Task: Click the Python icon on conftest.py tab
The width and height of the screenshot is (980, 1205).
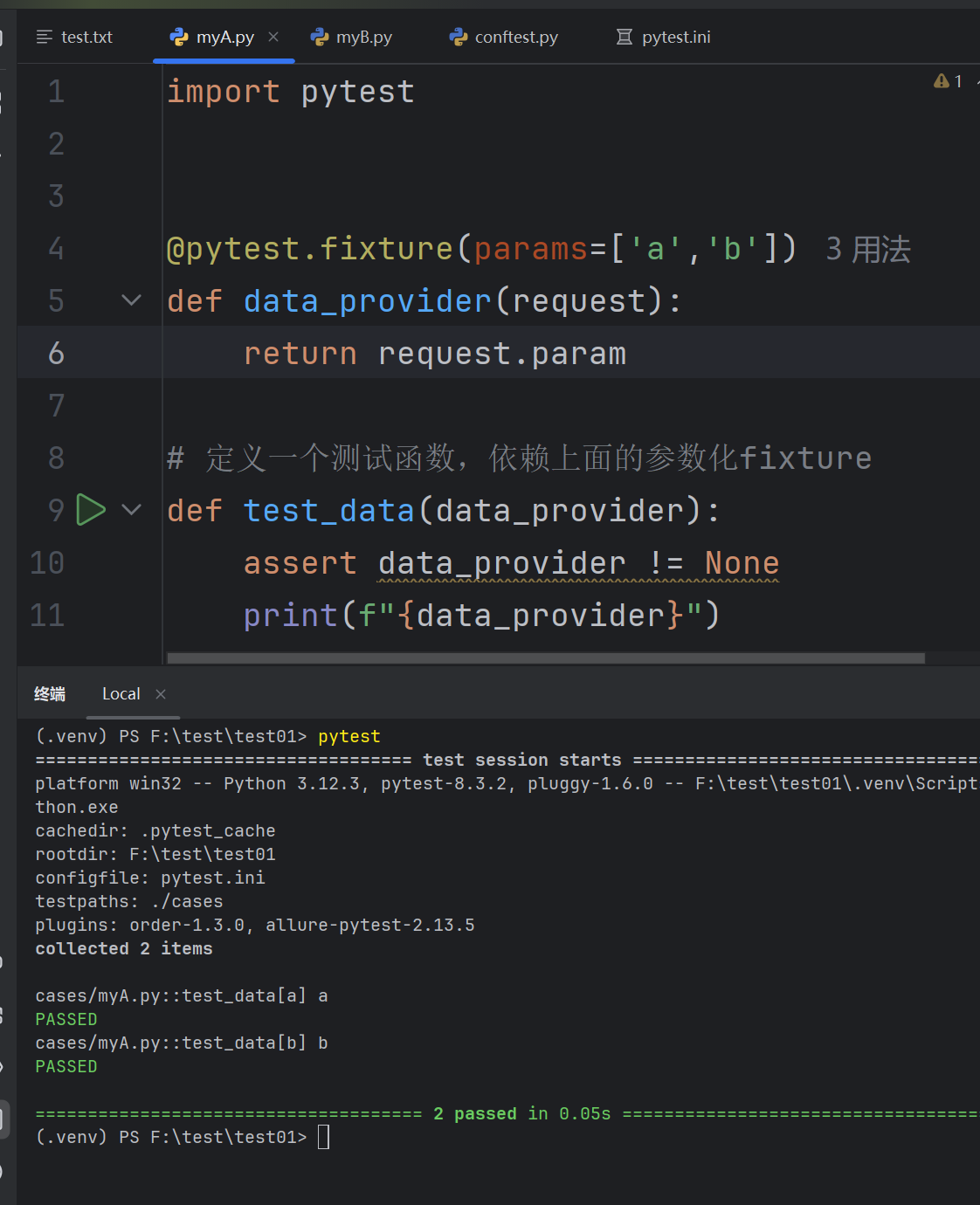Action: click(x=459, y=37)
